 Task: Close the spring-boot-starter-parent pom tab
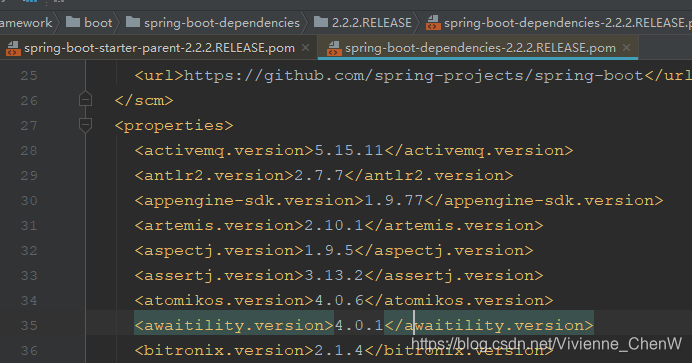tap(305, 48)
